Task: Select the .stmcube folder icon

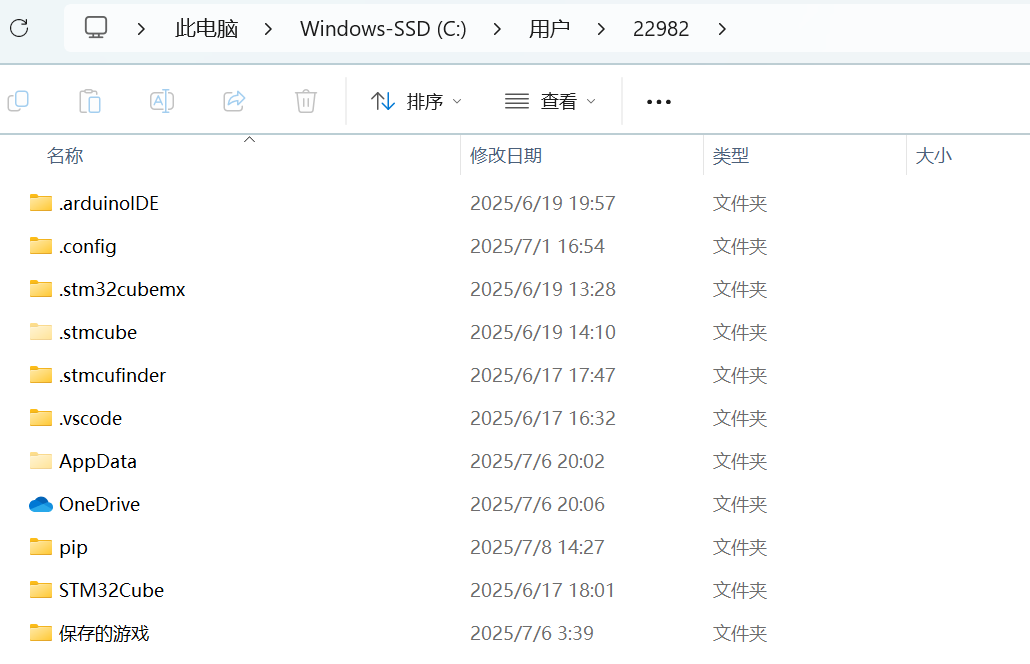Action: coord(41,332)
